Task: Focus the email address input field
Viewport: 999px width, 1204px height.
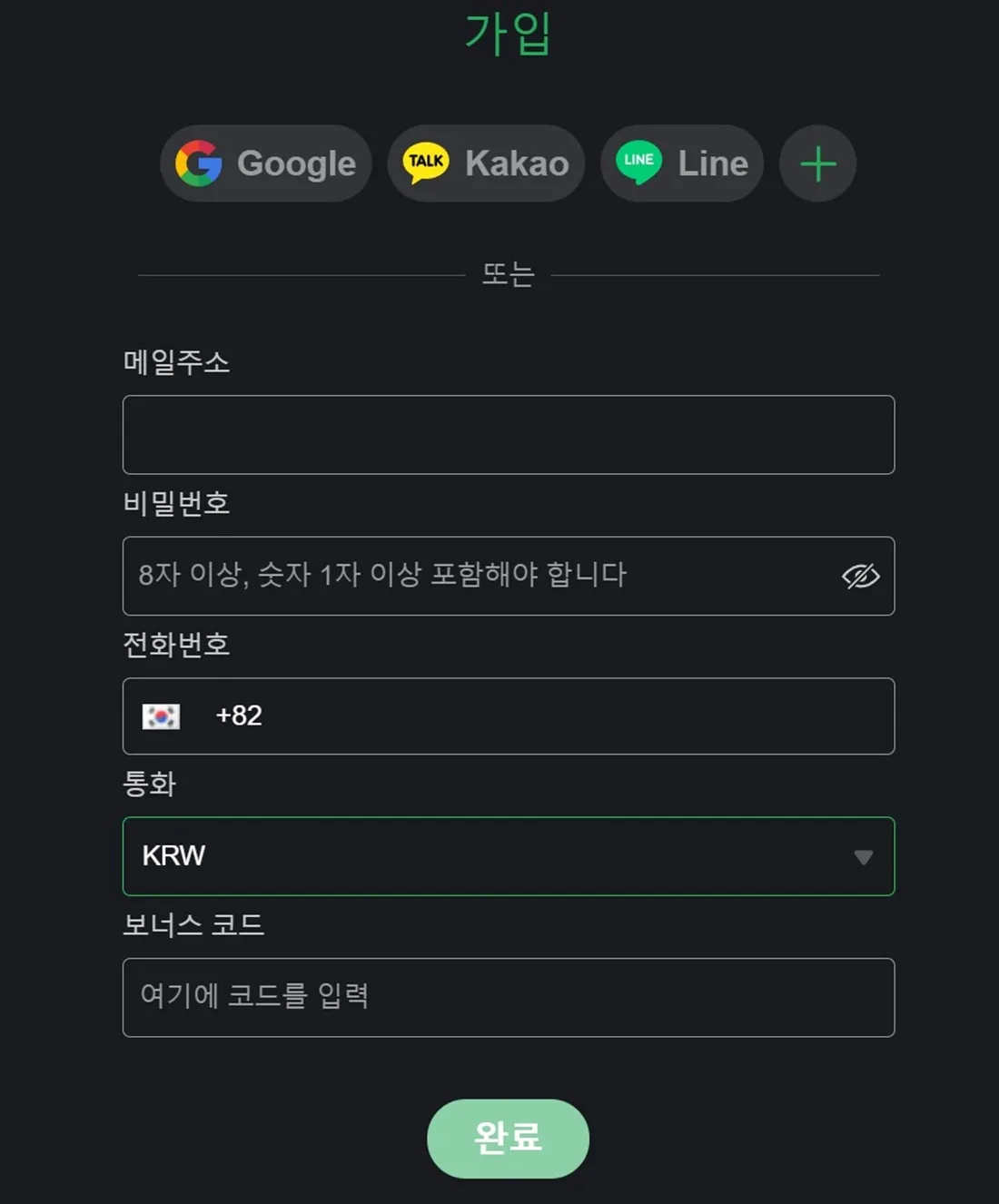Action: pyautogui.click(x=509, y=435)
